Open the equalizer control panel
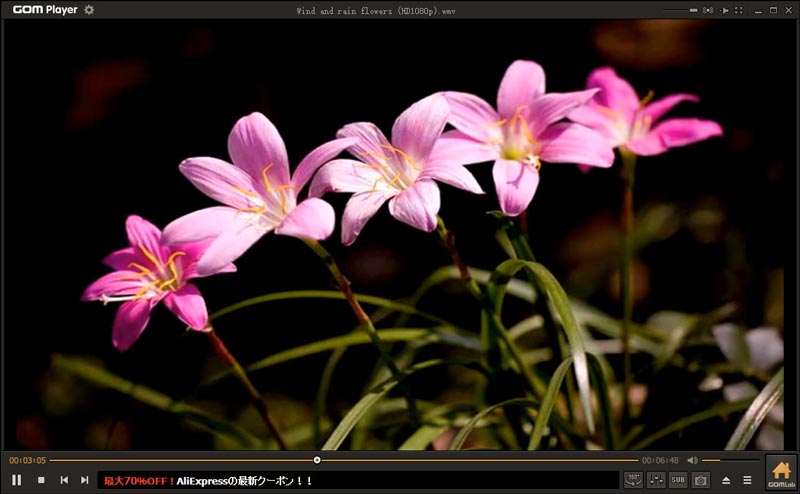This screenshot has width=800, height=494. click(656, 480)
